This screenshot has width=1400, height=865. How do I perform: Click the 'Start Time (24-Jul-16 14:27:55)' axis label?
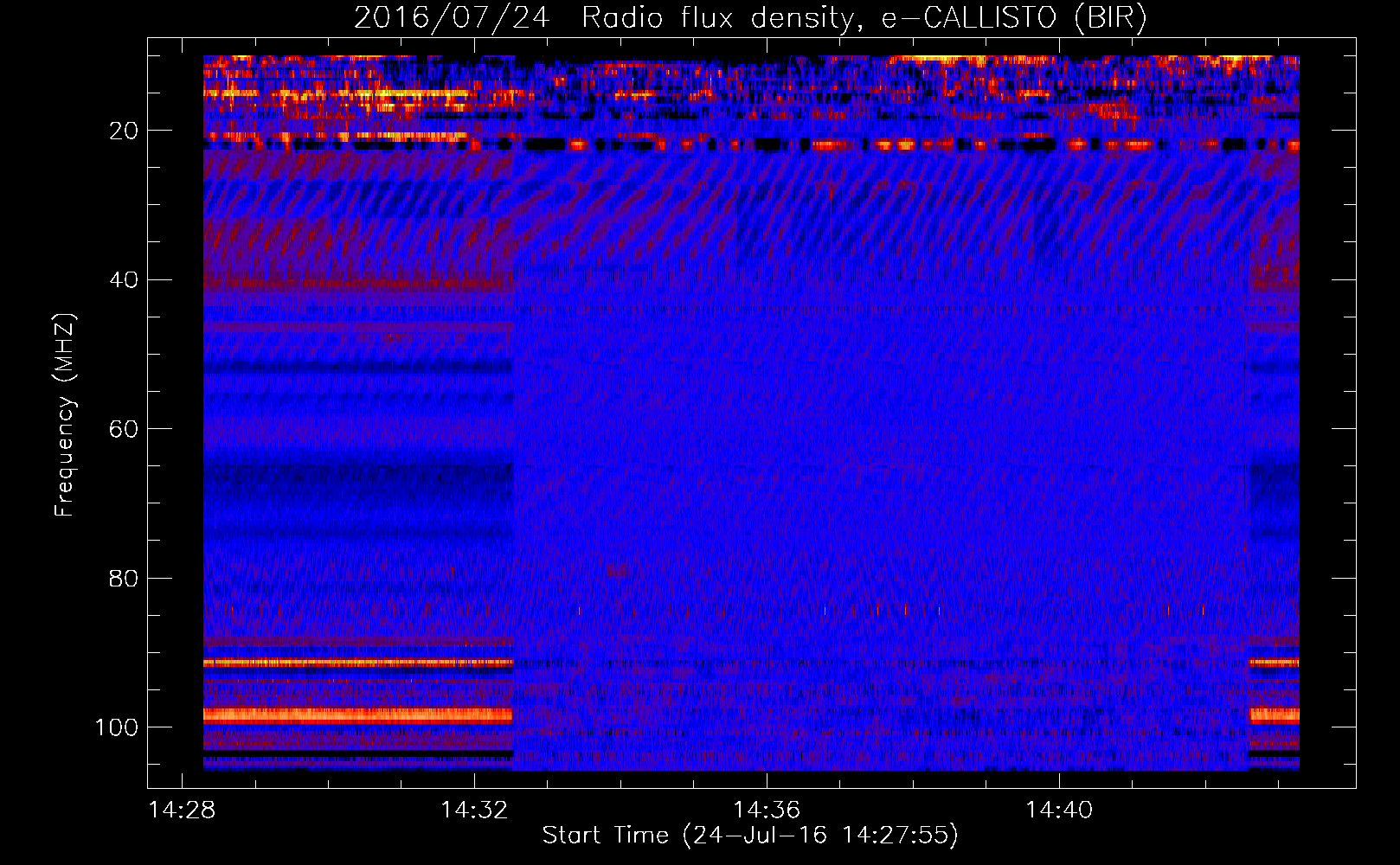[750, 836]
